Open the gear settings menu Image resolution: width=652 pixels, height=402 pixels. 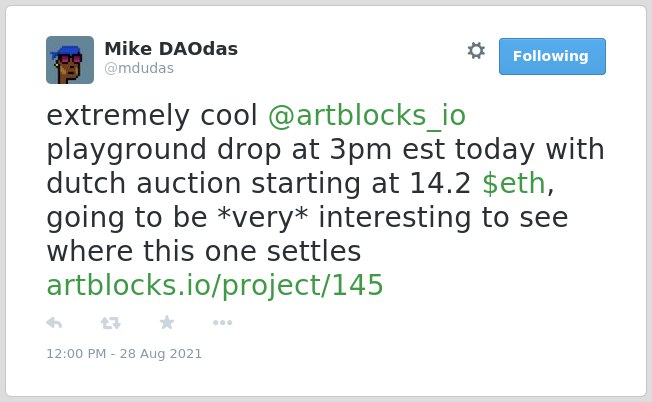[476, 51]
